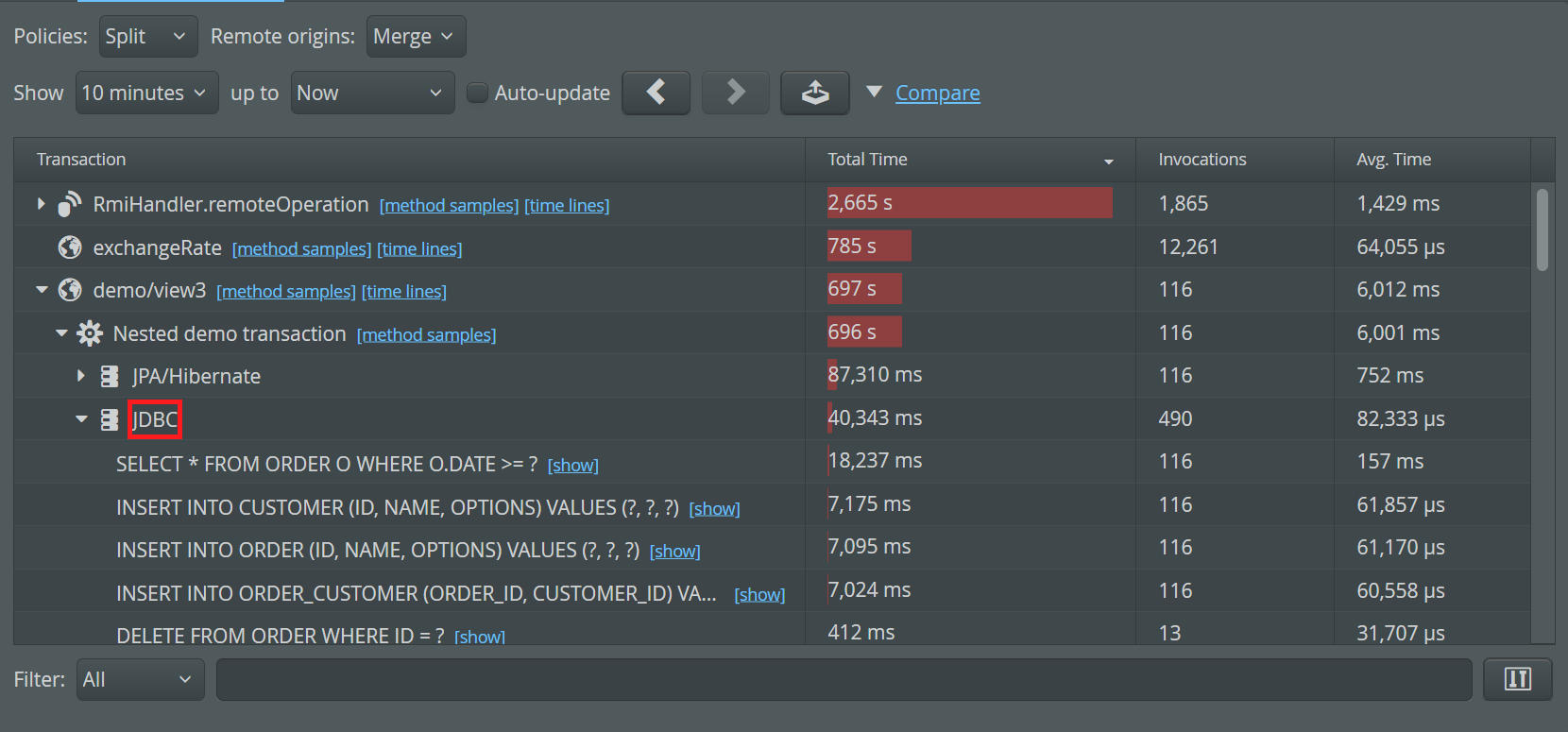Click the 2,665 s total time bar
This screenshot has height=732, width=1568.
(969, 203)
